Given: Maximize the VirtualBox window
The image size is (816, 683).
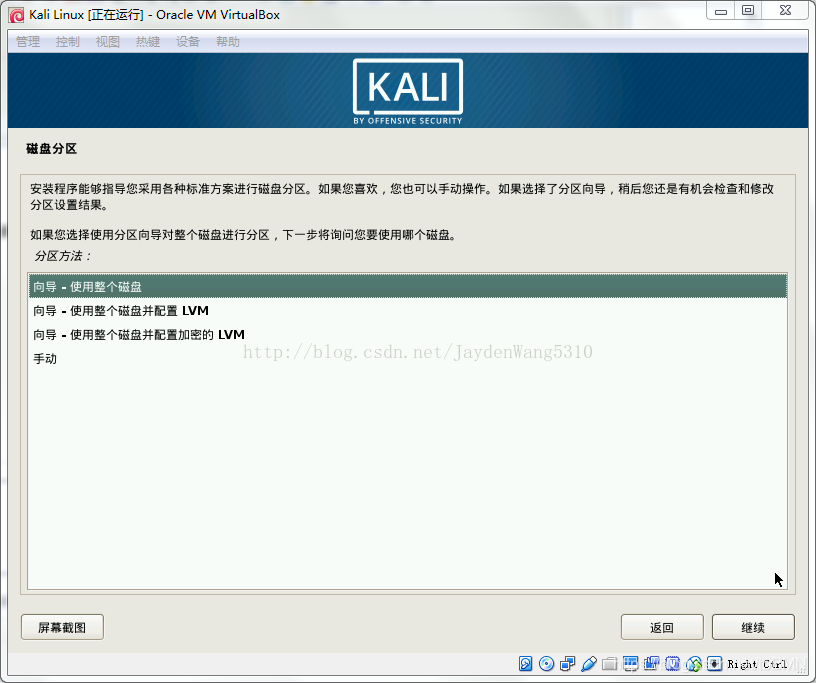Looking at the screenshot, I should click(748, 11).
